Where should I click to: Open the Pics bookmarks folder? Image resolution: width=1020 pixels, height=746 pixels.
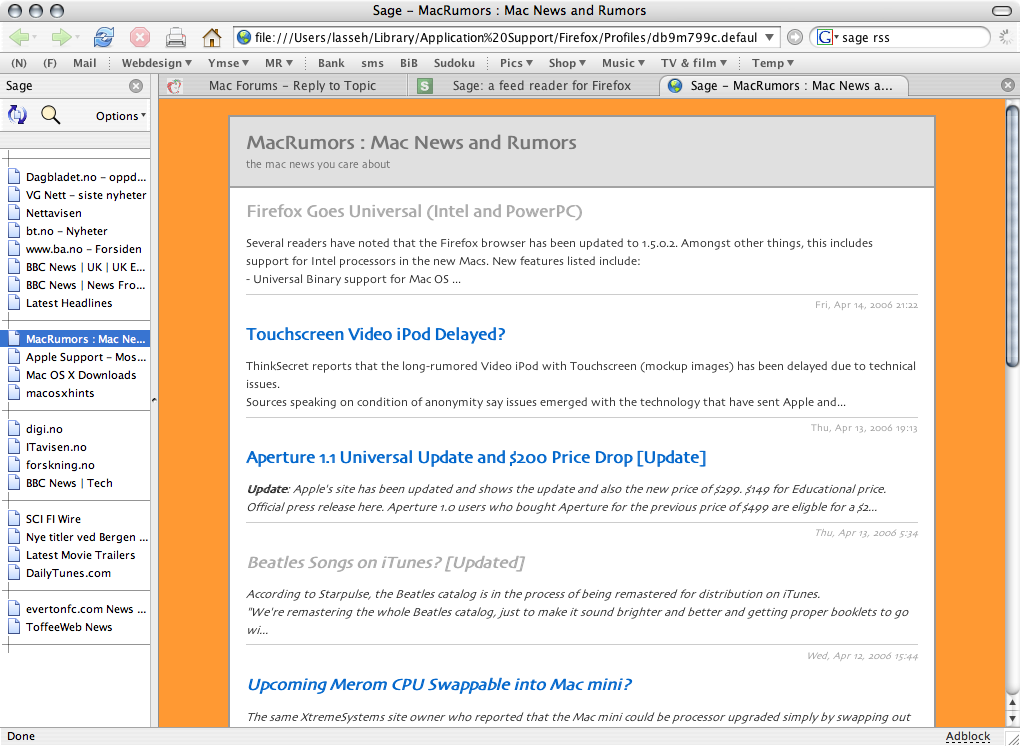(517, 63)
